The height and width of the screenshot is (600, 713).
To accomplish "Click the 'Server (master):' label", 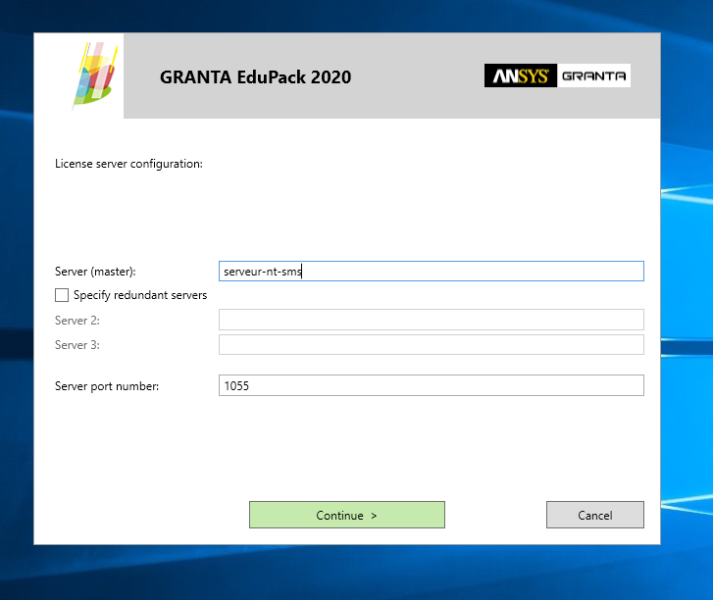I will 95,271.
